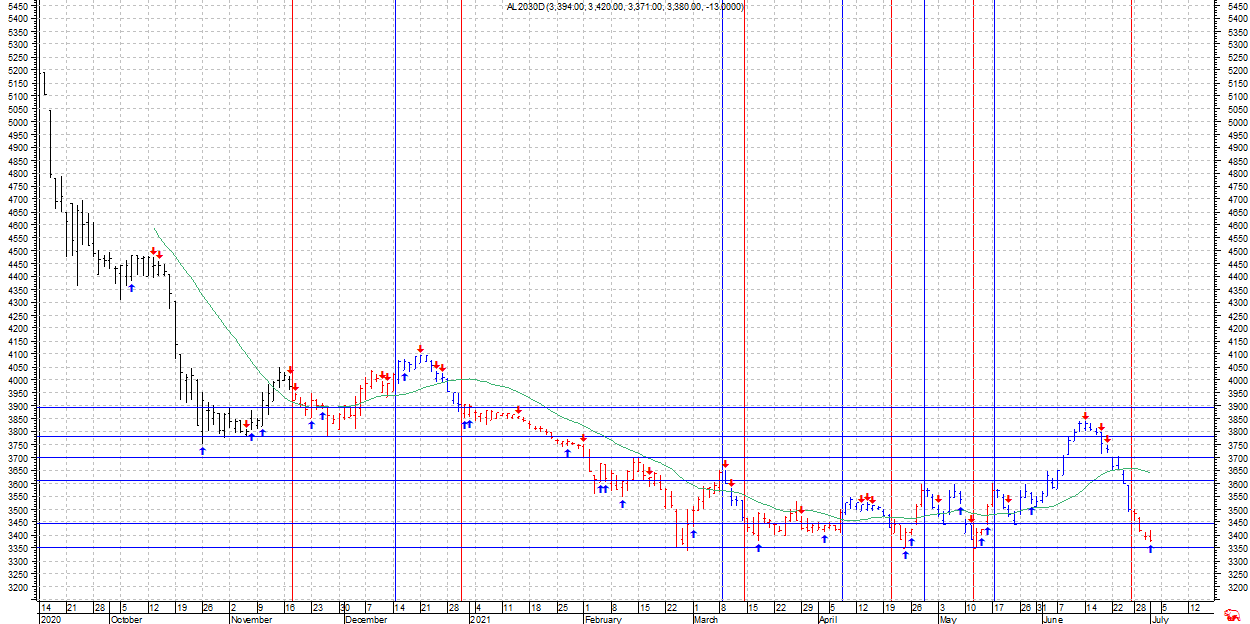Screen dimensions: 1250x624
Task: Click the rightmost blue up arrow signal
Action: (1150, 548)
